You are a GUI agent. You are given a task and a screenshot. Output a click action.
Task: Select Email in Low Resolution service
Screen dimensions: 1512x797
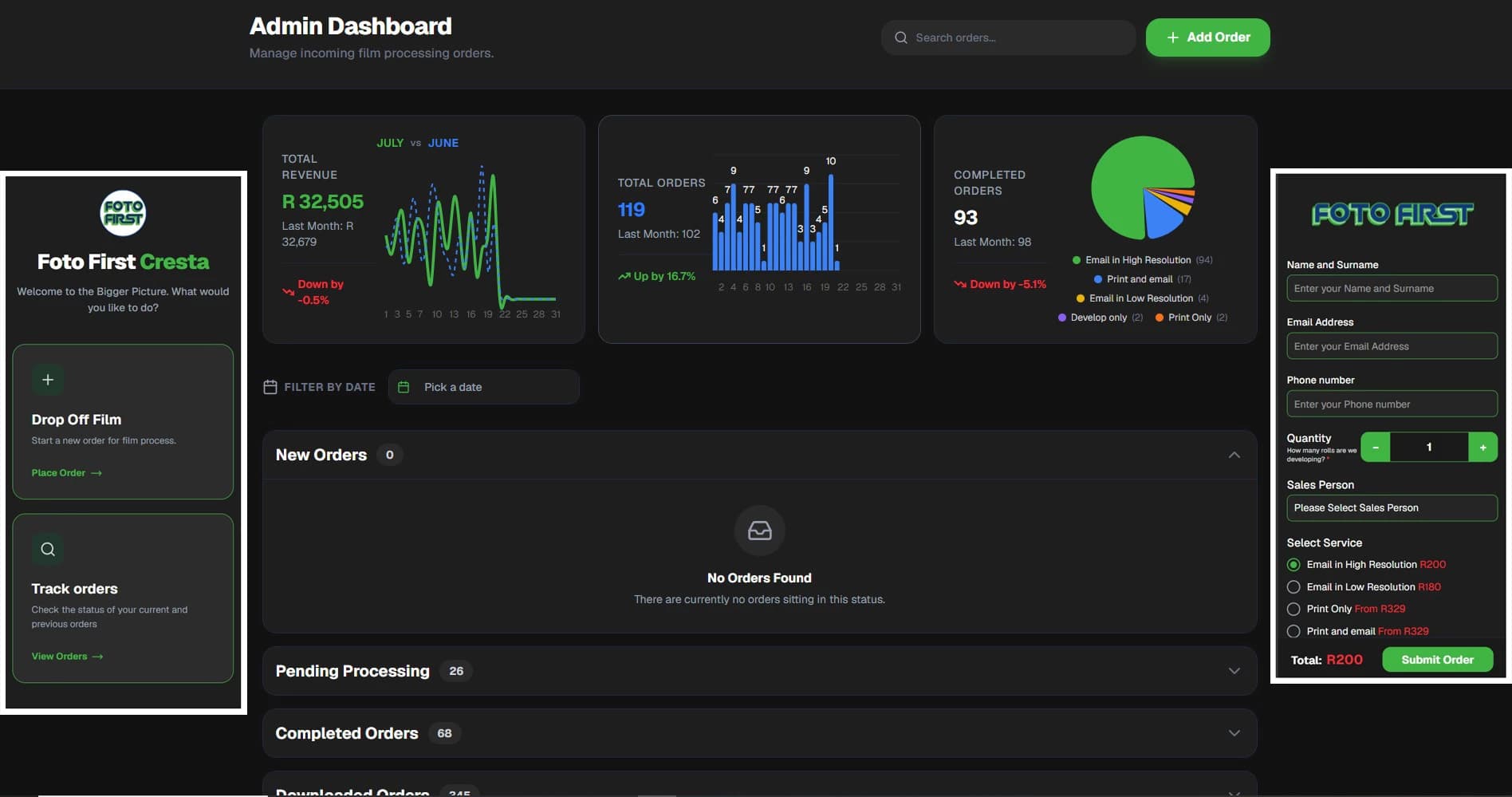[x=1293, y=587]
